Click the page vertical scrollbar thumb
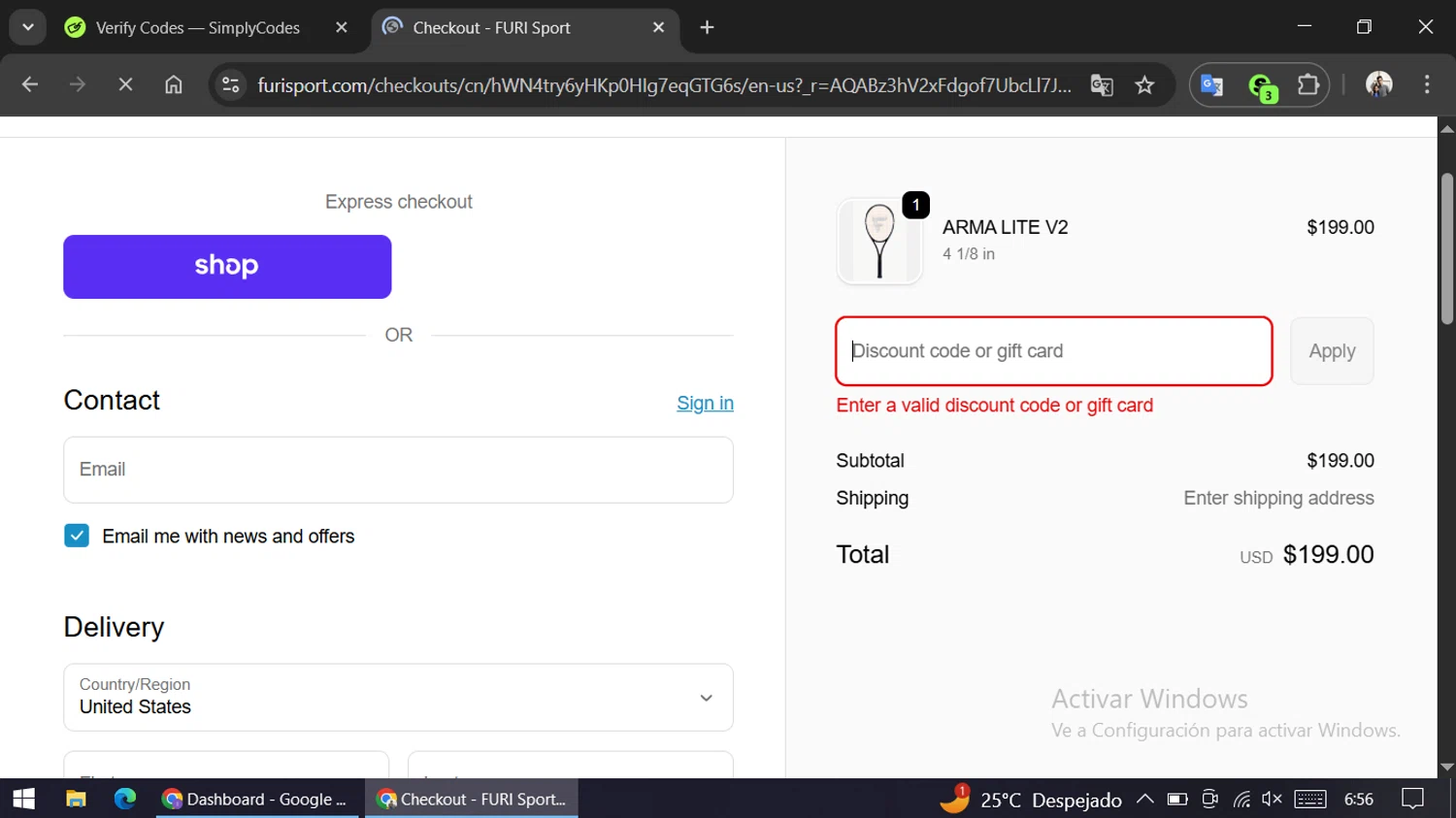1456x818 pixels. coord(1447,248)
